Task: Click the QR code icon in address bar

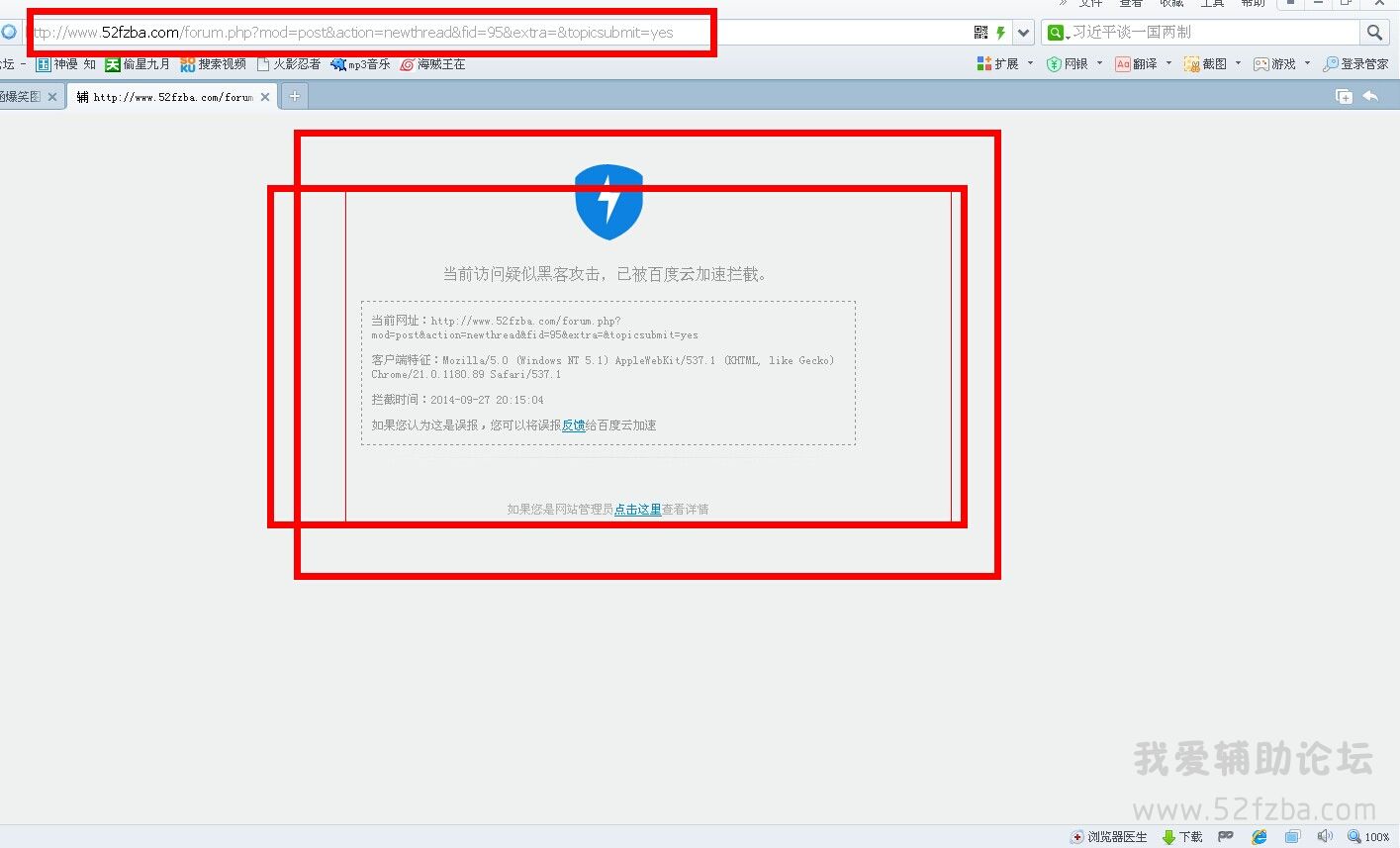Action: [980, 33]
